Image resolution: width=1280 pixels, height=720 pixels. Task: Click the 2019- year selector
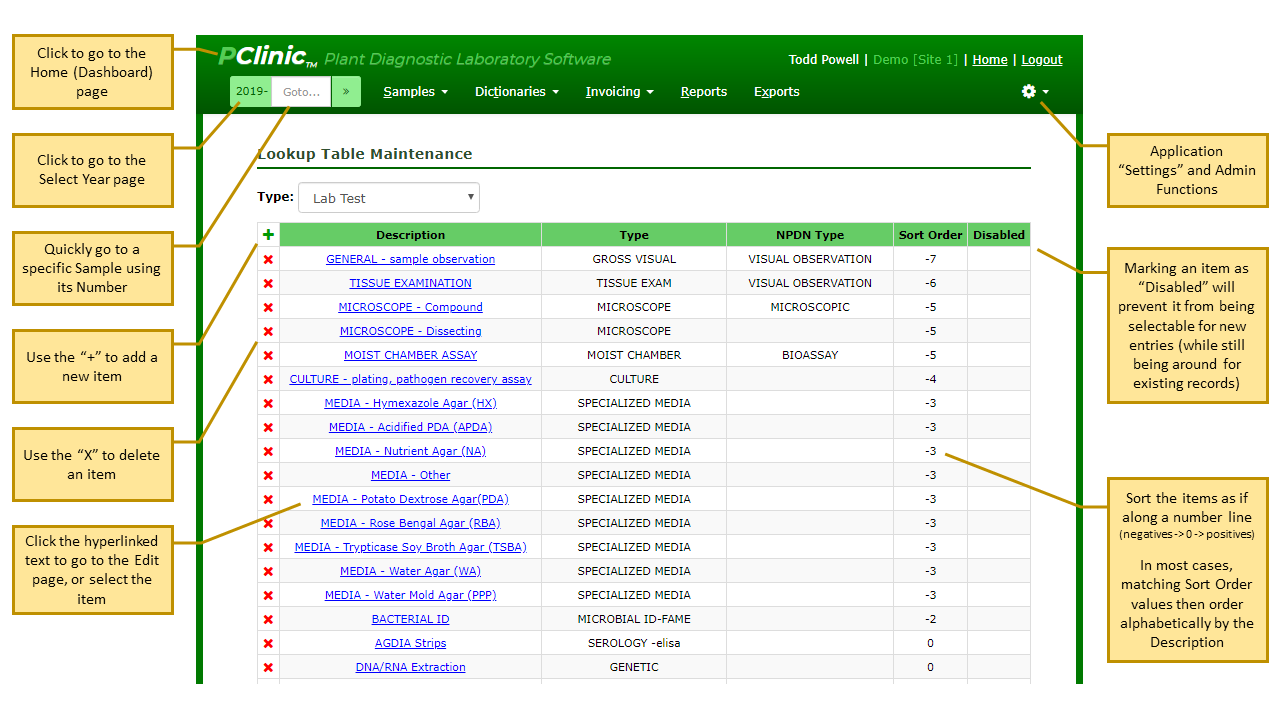point(251,91)
